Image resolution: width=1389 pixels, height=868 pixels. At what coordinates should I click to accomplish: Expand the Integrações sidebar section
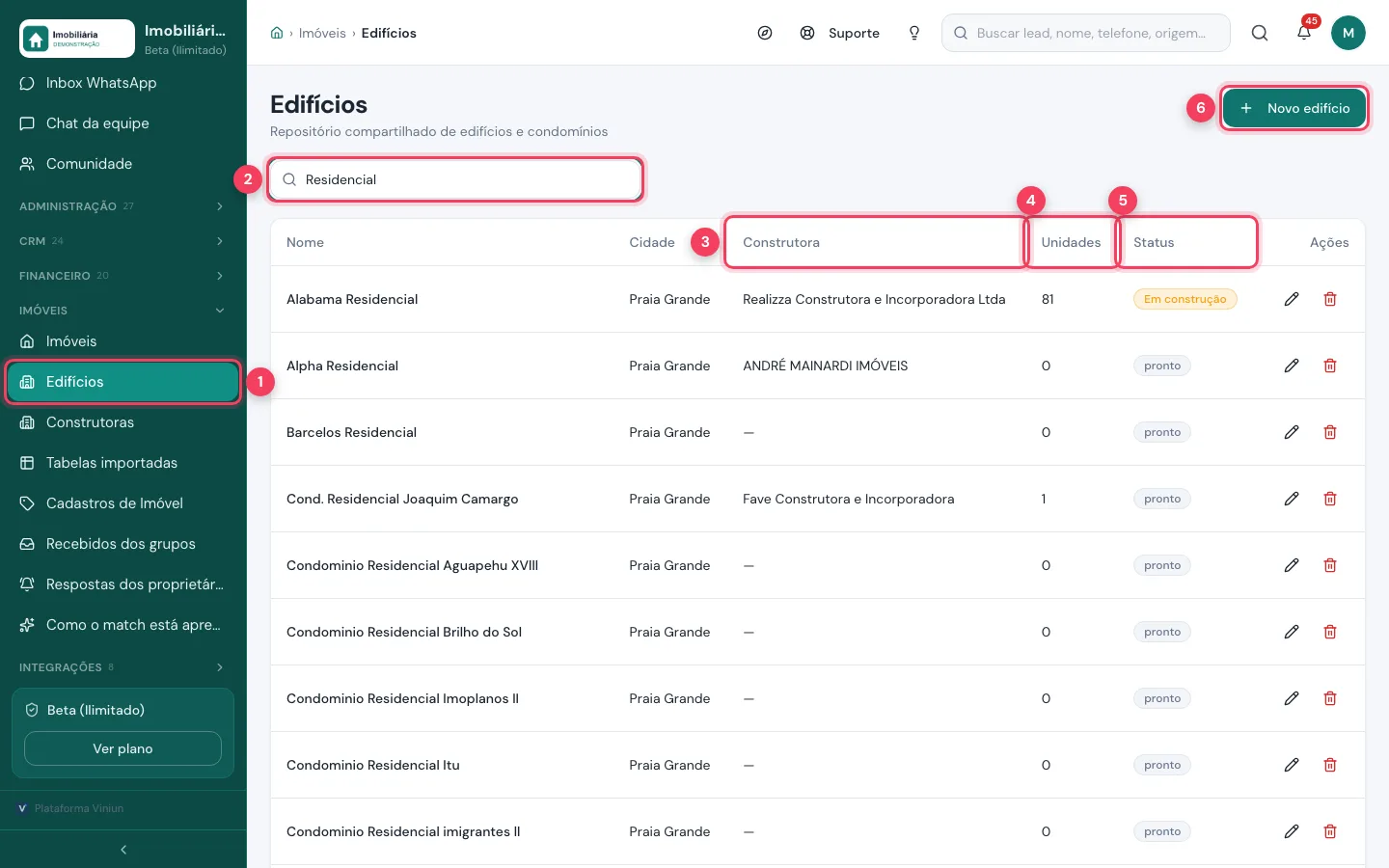coord(123,667)
